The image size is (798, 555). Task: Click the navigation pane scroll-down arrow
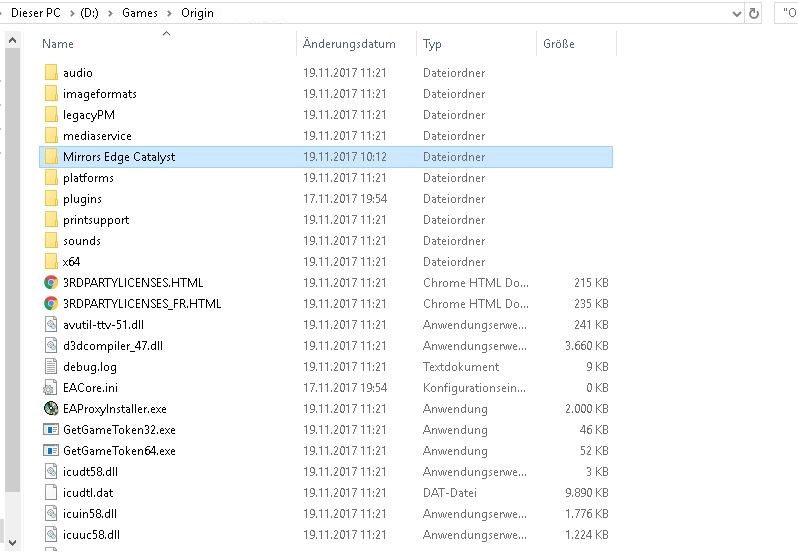[x=13, y=542]
